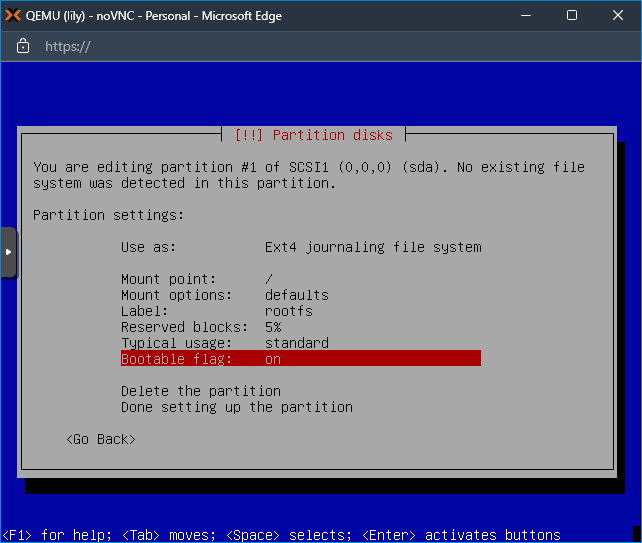Viewport: 642px width, 543px height.
Task: Click the QEMU noVNC app icon in title bar
Action: [x=13, y=16]
